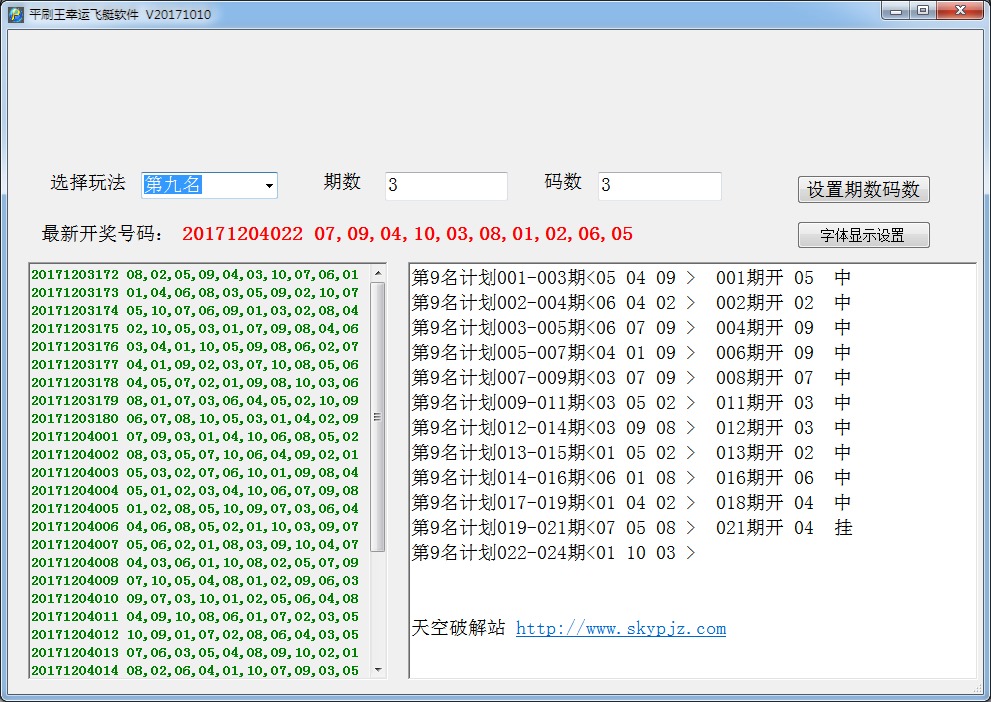The height and width of the screenshot is (702, 991).
Task: Click the 第9名计划022-024期 pending plan line
Action: click(x=553, y=552)
